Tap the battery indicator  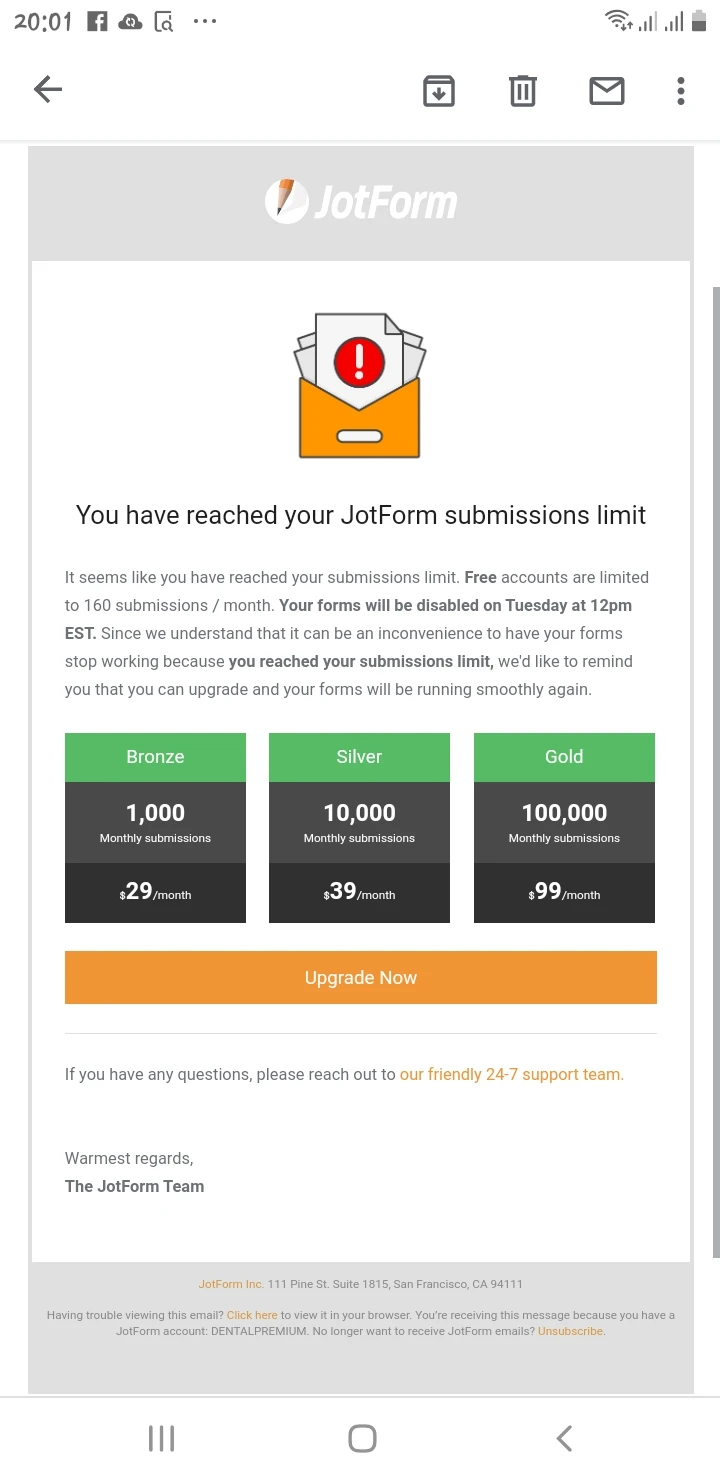point(700,20)
